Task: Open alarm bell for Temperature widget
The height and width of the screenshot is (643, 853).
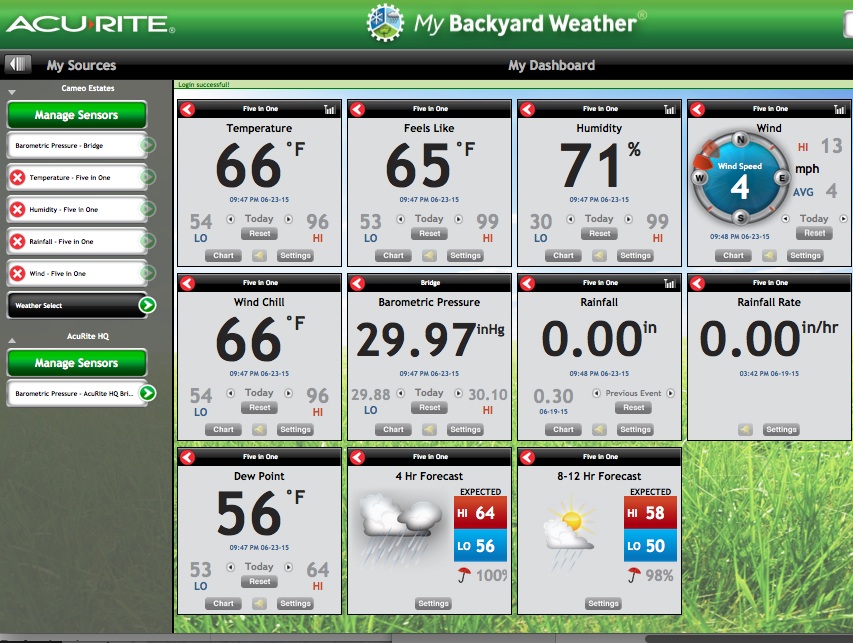Action: (x=259, y=255)
